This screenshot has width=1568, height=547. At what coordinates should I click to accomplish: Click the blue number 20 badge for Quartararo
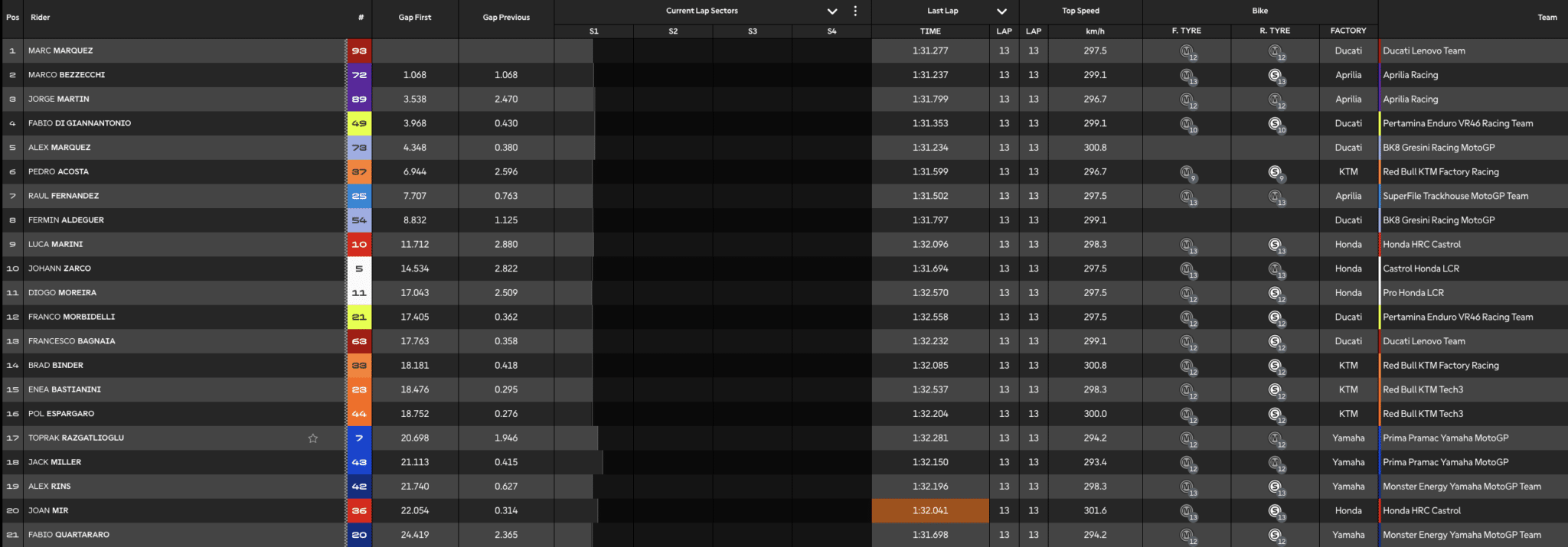[x=359, y=535]
